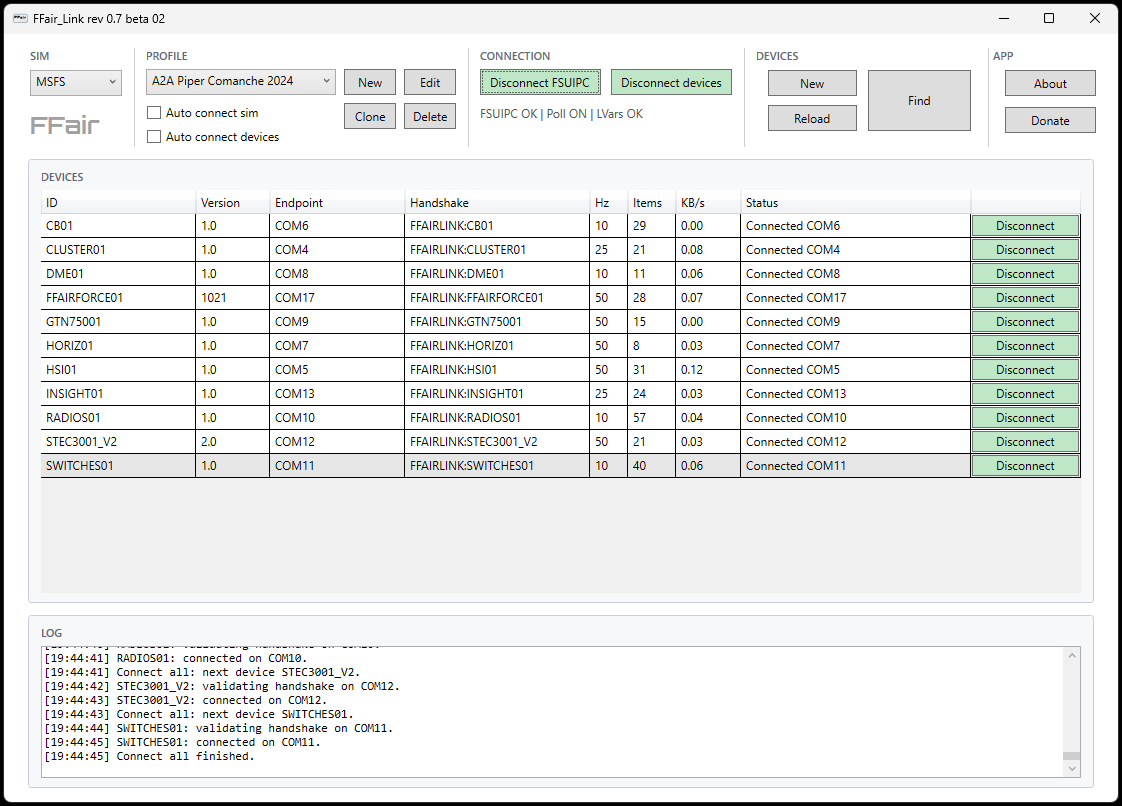Disconnect the INSIGHT01 device
1122x806 pixels.
click(x=1025, y=394)
